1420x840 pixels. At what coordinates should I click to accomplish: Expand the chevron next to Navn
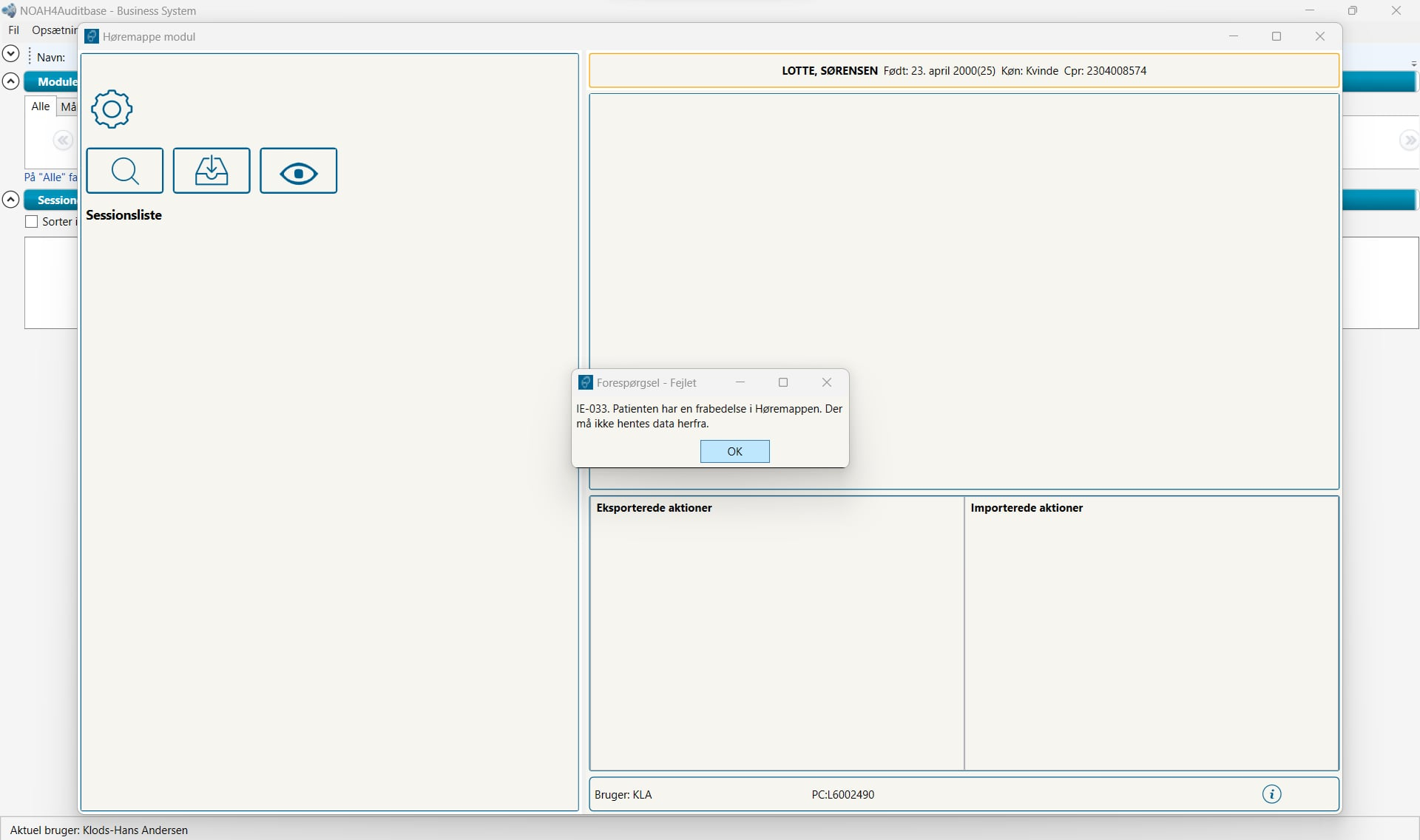click(10, 53)
